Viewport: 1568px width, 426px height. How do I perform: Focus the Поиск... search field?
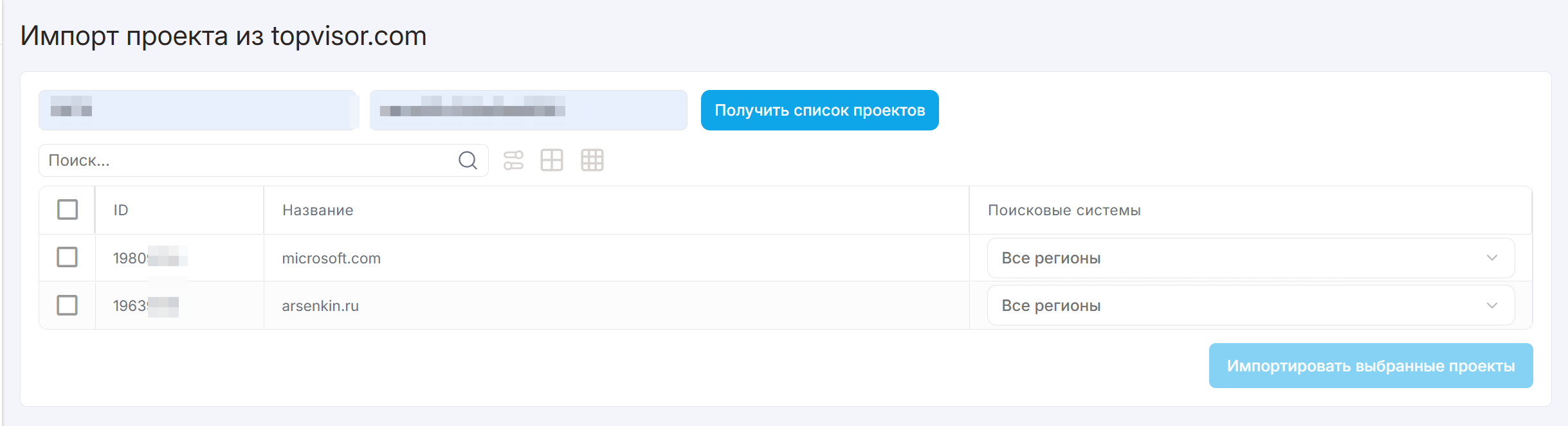pyautogui.click(x=248, y=160)
